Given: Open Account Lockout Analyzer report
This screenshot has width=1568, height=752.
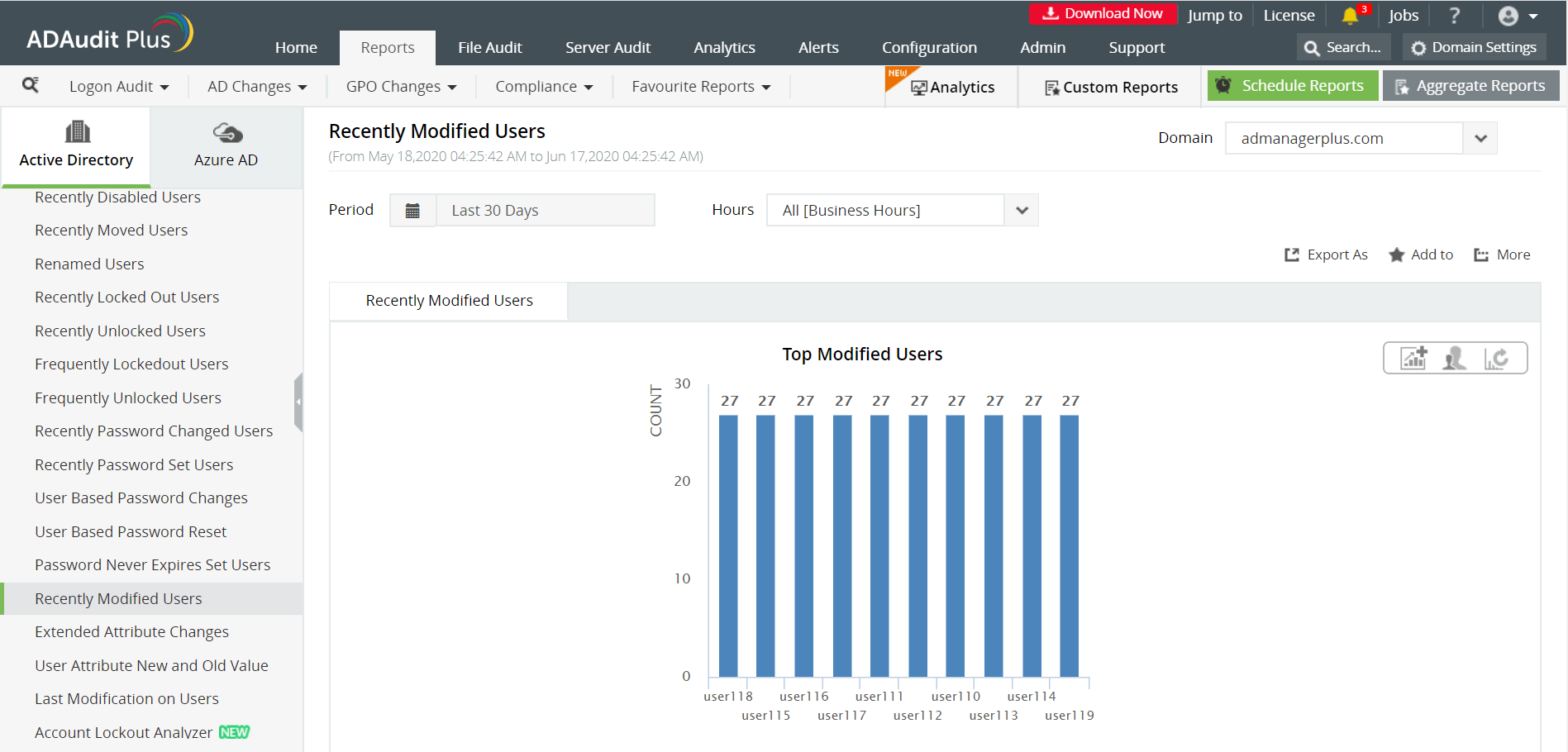Looking at the screenshot, I should point(124,733).
